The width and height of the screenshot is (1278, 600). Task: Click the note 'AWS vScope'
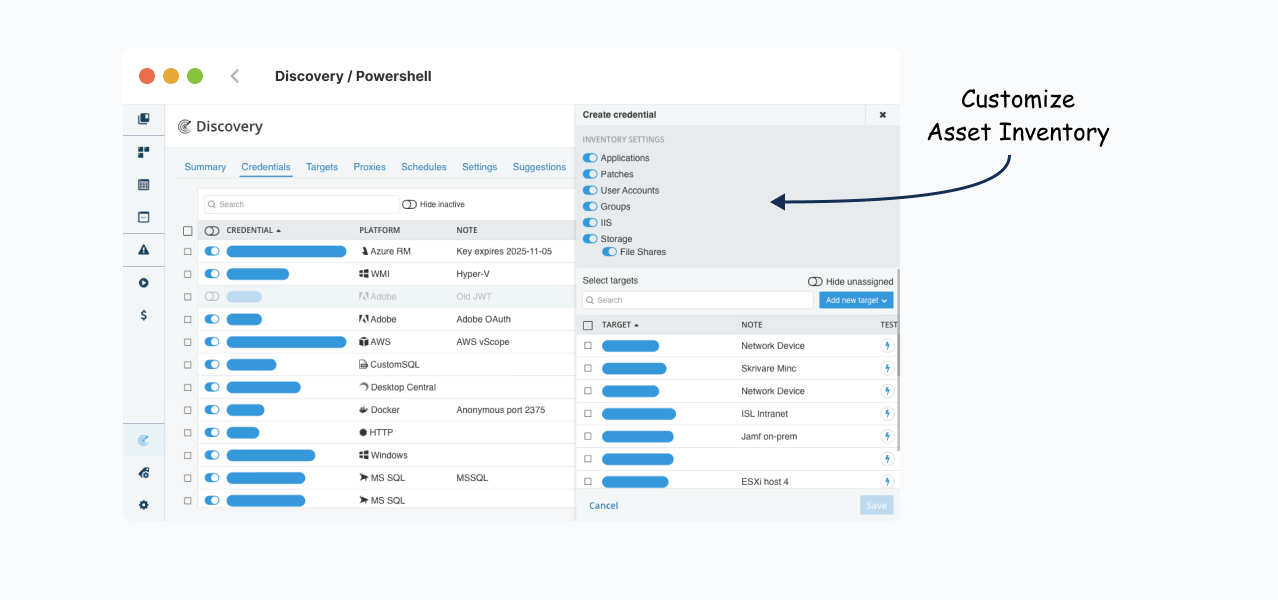pyautogui.click(x=483, y=342)
